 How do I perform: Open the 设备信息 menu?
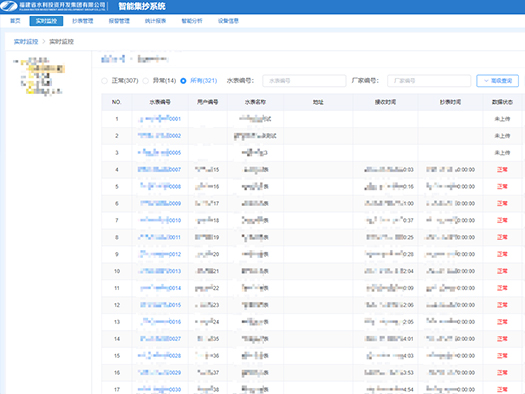[228, 21]
